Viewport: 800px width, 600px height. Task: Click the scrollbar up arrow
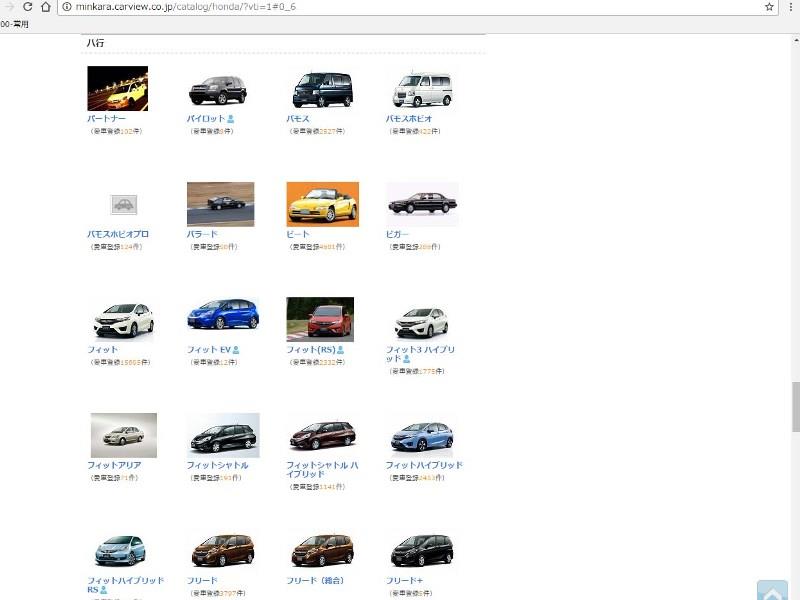(x=795, y=40)
